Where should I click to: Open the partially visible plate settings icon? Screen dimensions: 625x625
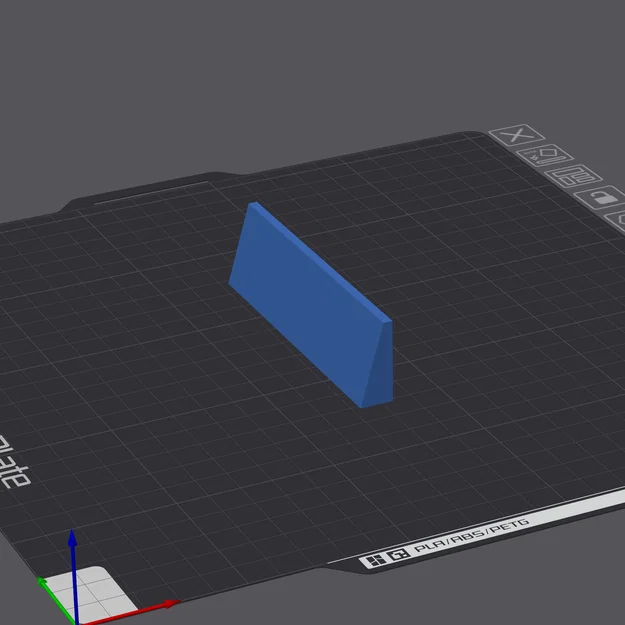pos(616,221)
